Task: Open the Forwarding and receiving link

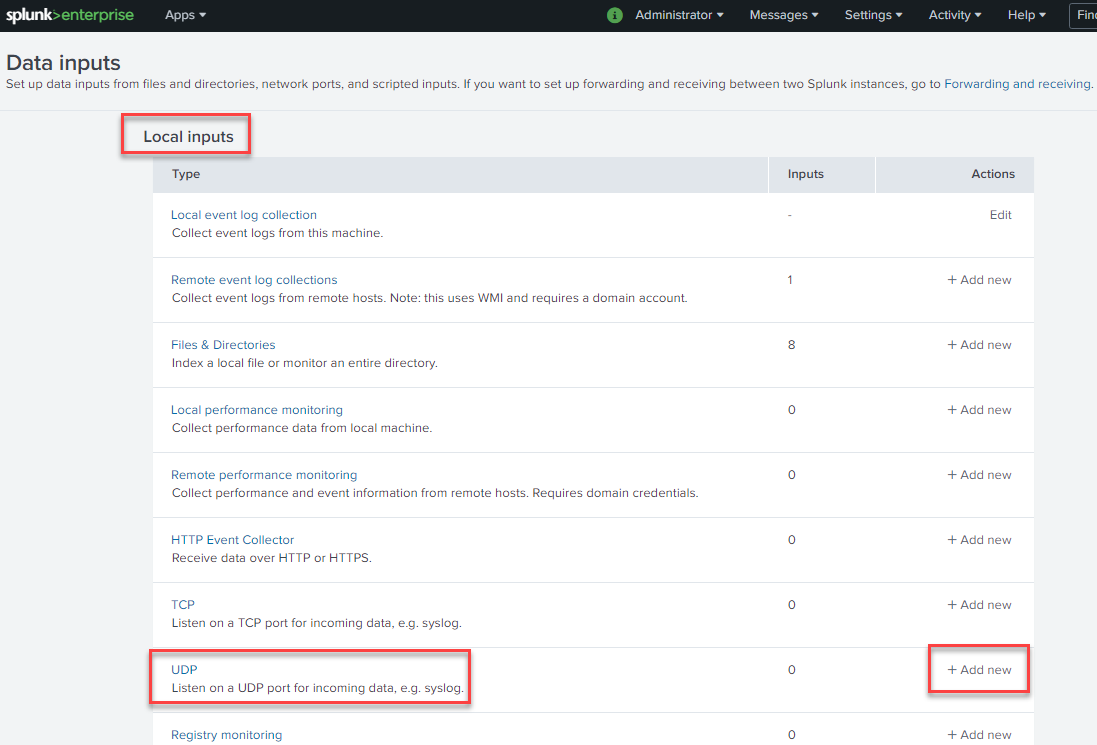Action: (x=1017, y=84)
